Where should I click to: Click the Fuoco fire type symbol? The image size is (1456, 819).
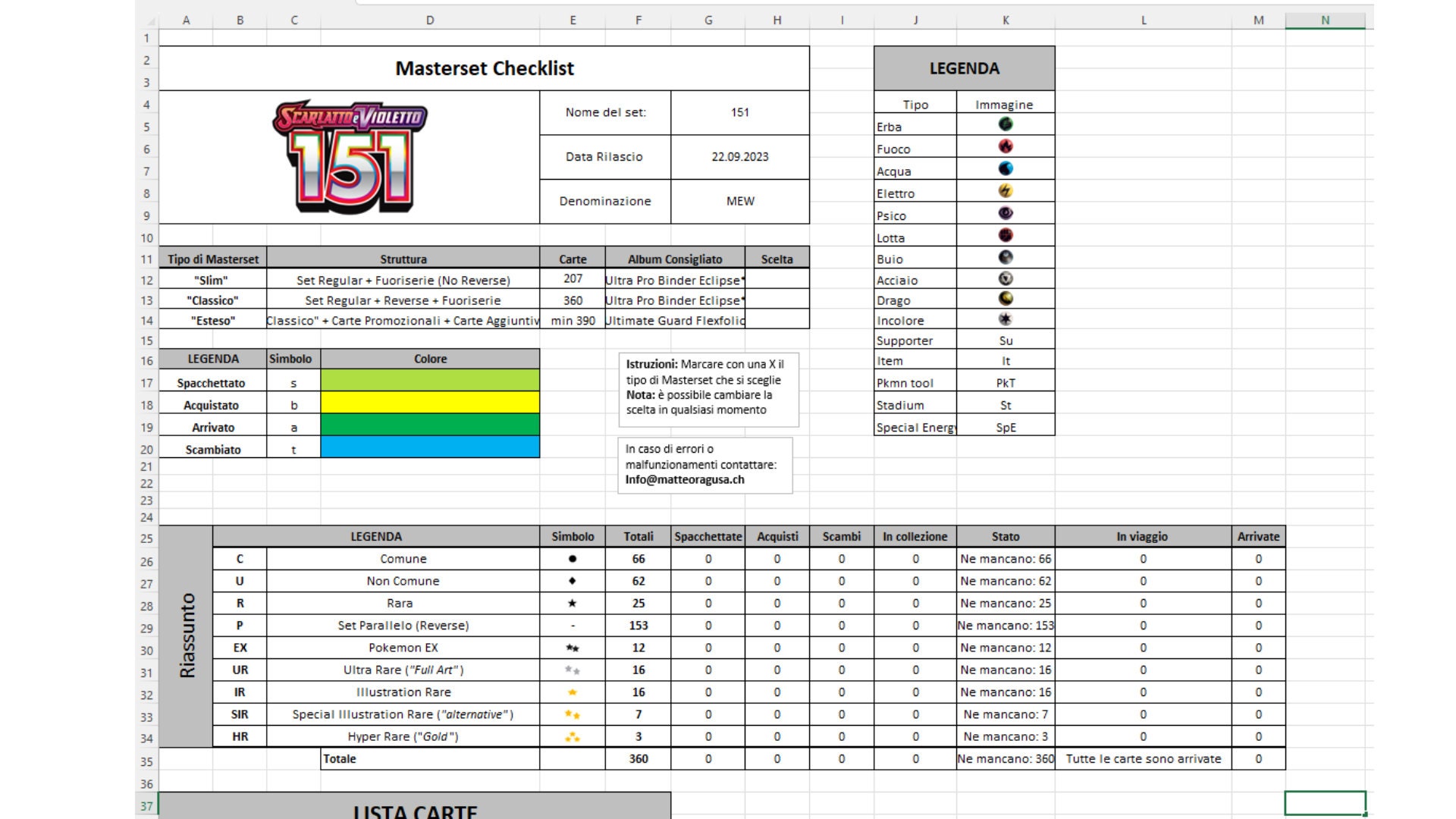click(x=1006, y=146)
